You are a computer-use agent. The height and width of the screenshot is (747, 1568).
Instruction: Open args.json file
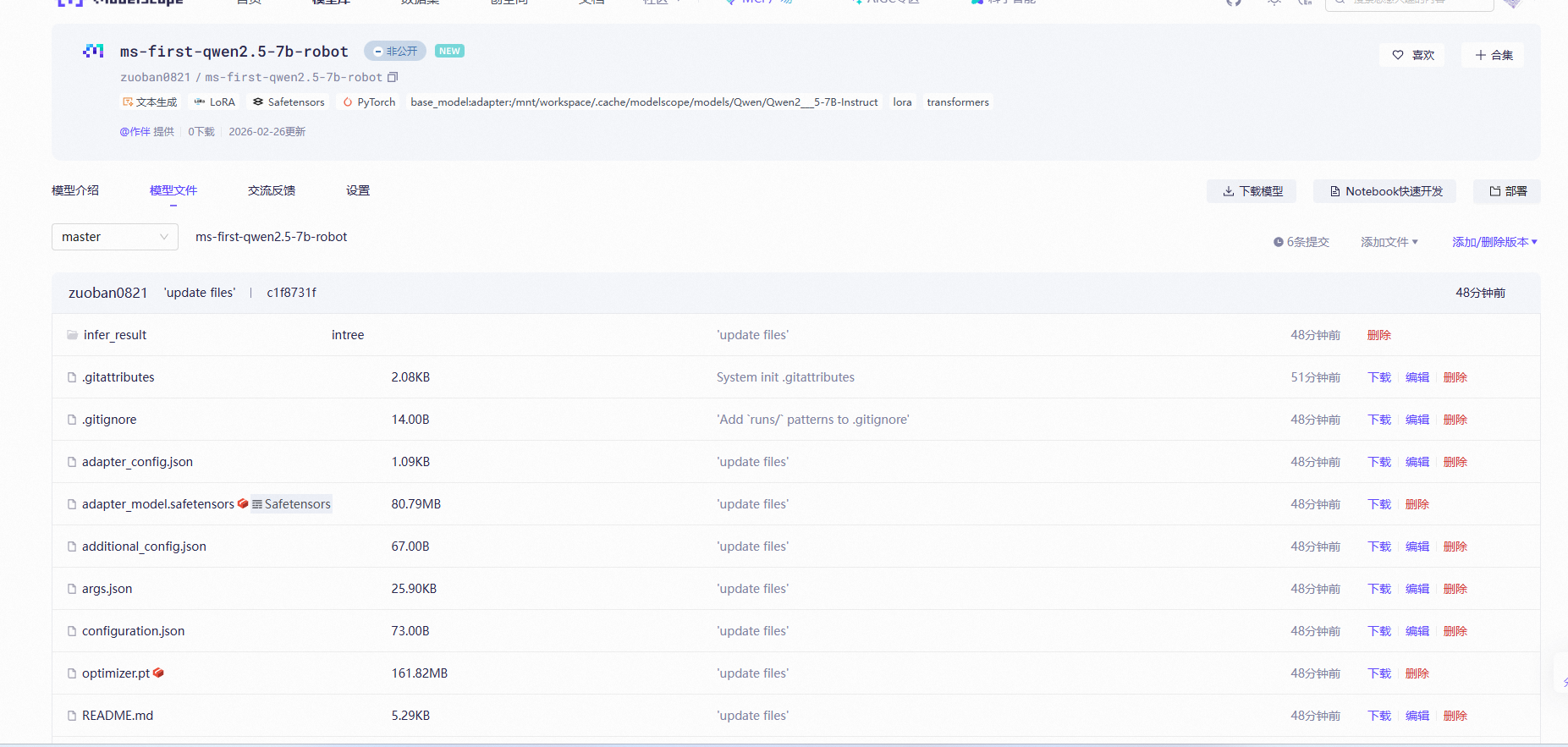107,589
